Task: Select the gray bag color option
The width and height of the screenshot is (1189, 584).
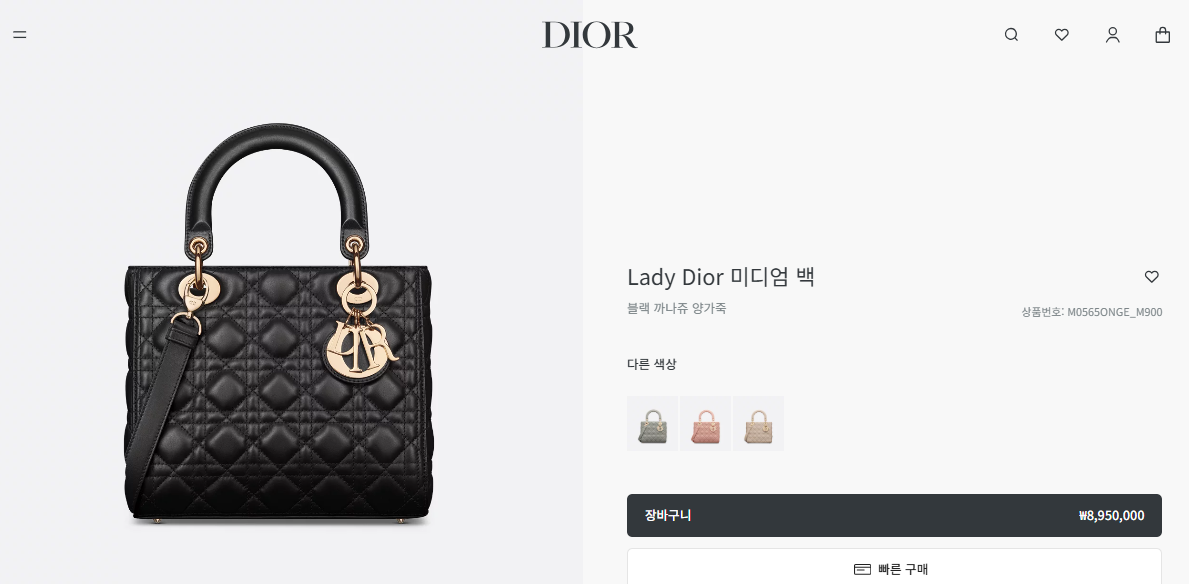Action: click(652, 424)
